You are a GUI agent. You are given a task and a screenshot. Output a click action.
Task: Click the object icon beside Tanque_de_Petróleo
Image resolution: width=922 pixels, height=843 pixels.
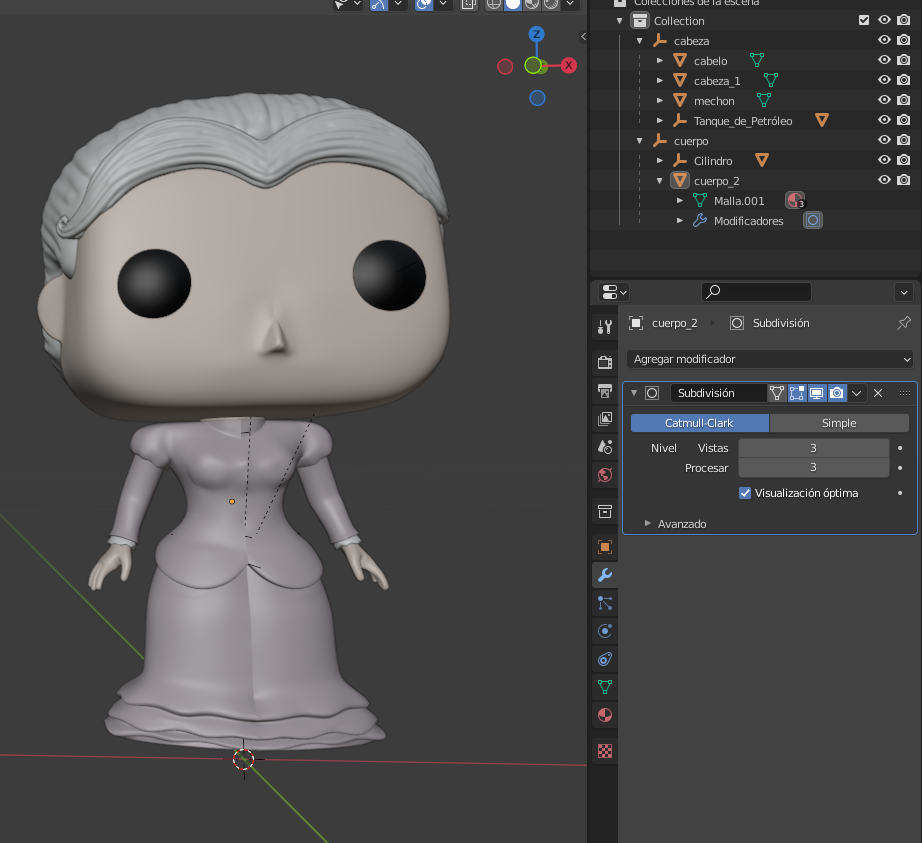[x=821, y=120]
